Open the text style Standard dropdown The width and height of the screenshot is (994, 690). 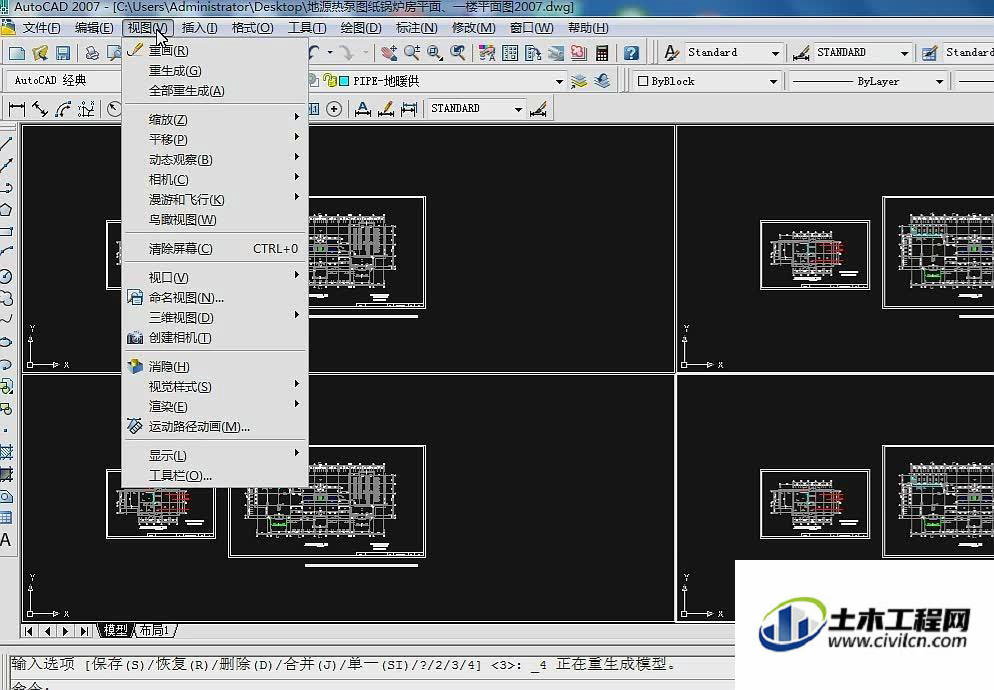click(775, 53)
